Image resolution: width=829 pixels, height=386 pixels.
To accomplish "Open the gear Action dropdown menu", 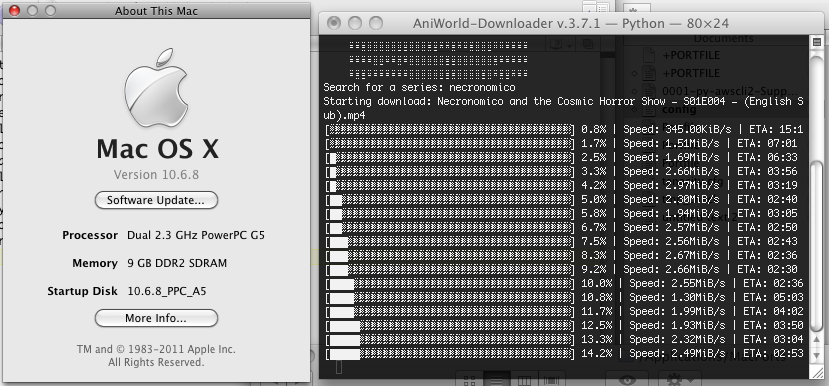I will click(x=679, y=380).
